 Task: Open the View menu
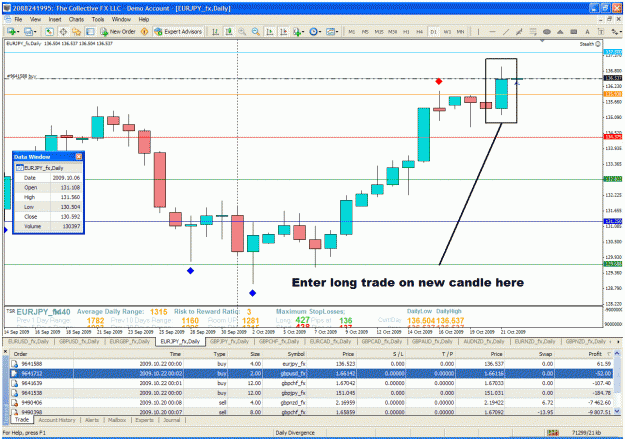pyautogui.click(x=35, y=19)
